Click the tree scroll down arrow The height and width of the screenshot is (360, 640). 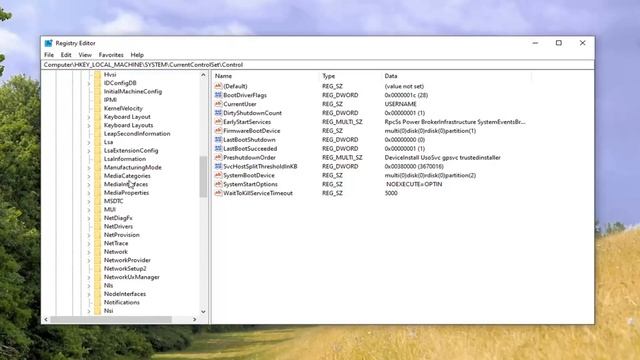(x=203, y=312)
